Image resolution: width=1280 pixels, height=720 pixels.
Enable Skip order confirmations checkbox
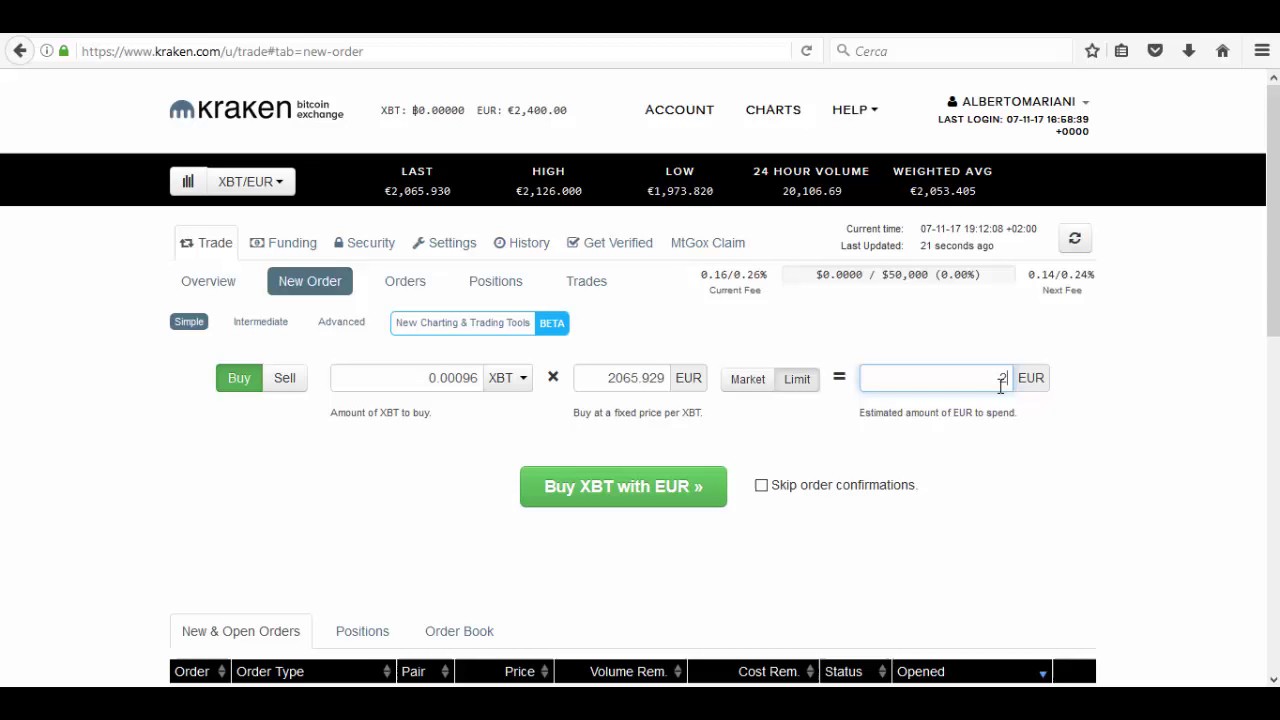coord(761,485)
